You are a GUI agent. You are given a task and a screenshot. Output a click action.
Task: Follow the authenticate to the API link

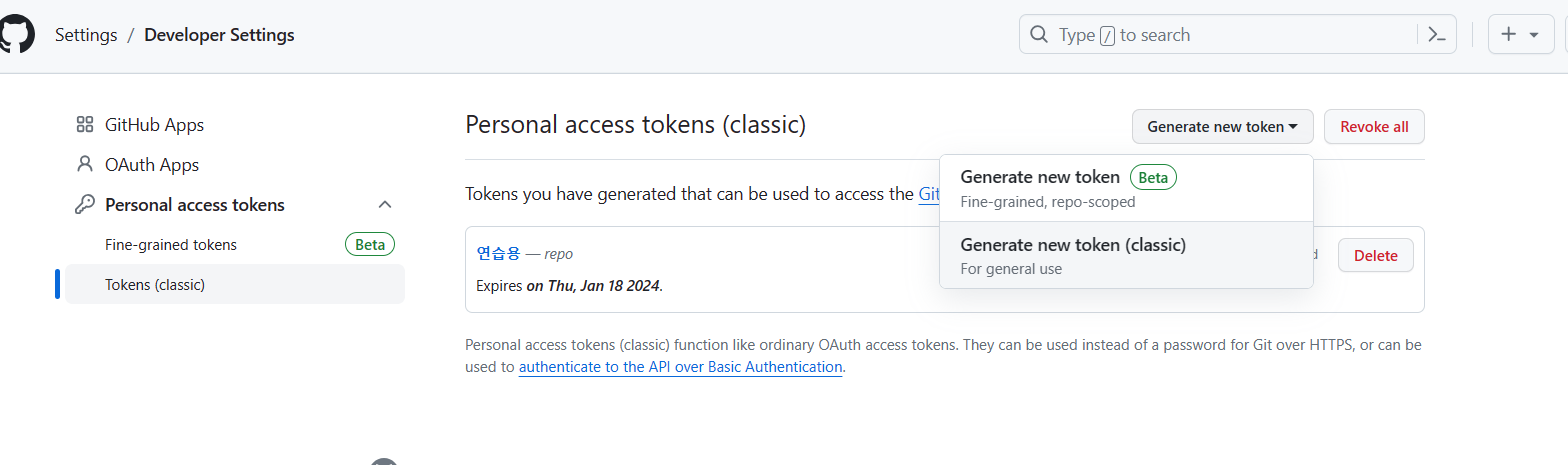[680, 367]
